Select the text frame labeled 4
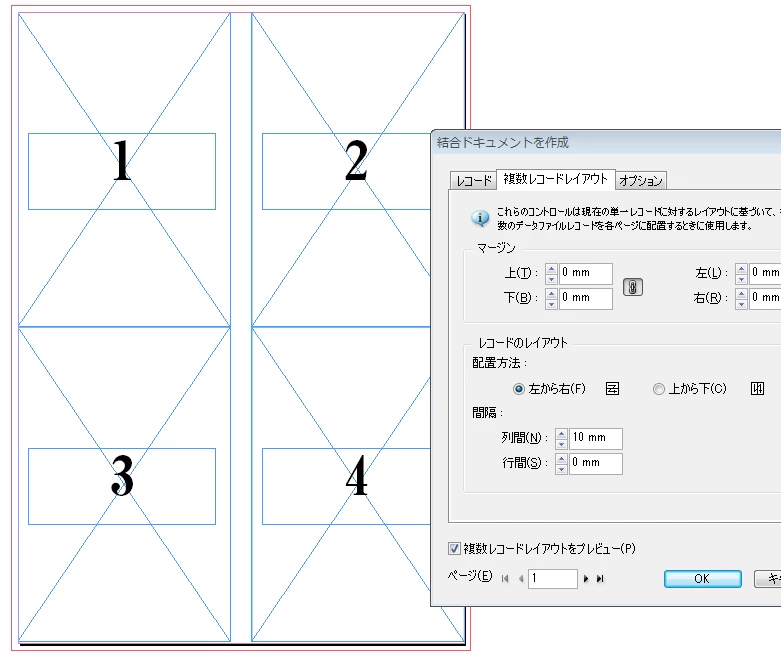 pos(347,486)
